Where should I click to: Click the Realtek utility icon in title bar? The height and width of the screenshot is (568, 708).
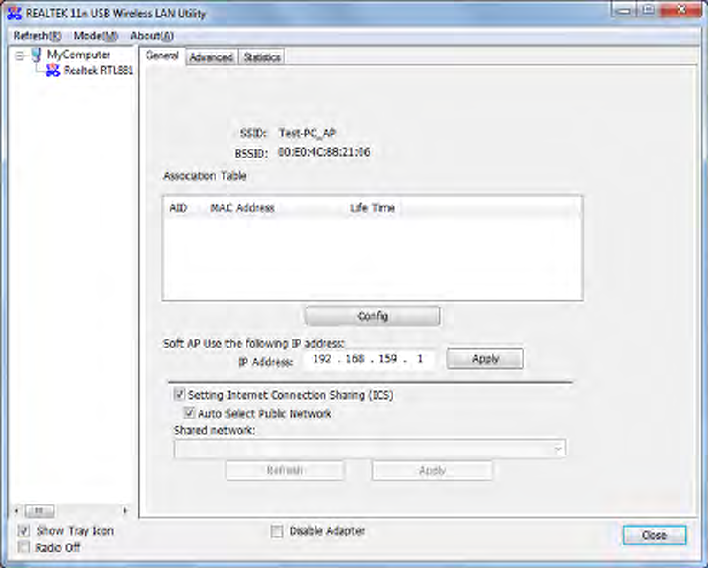14,13
